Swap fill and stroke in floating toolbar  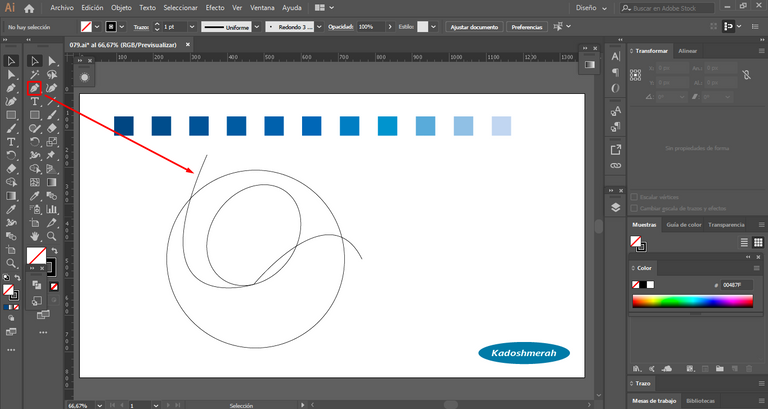[x=55, y=250]
